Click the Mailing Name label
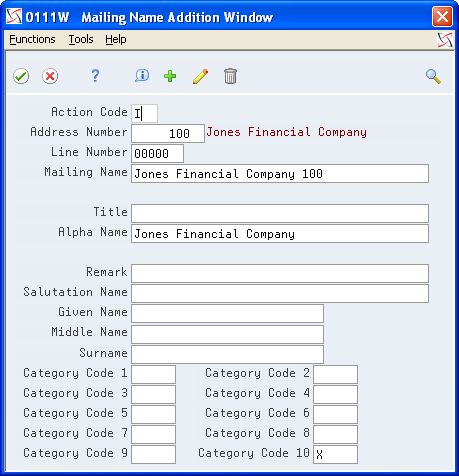The width and height of the screenshot is (459, 476). point(86,172)
